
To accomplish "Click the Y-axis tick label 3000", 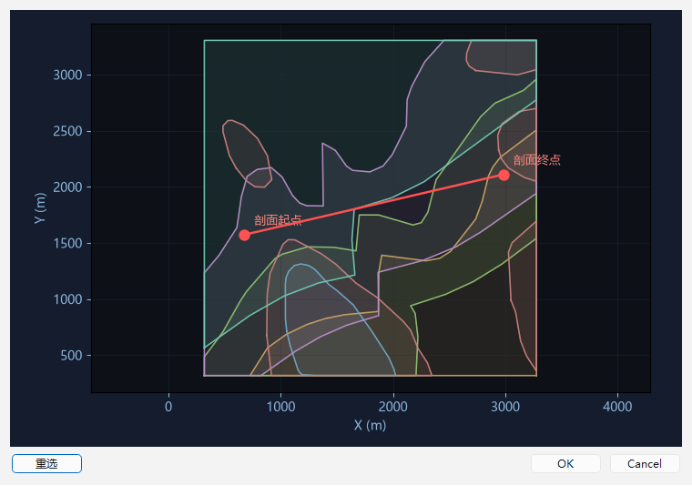I will pyautogui.click(x=68, y=75).
